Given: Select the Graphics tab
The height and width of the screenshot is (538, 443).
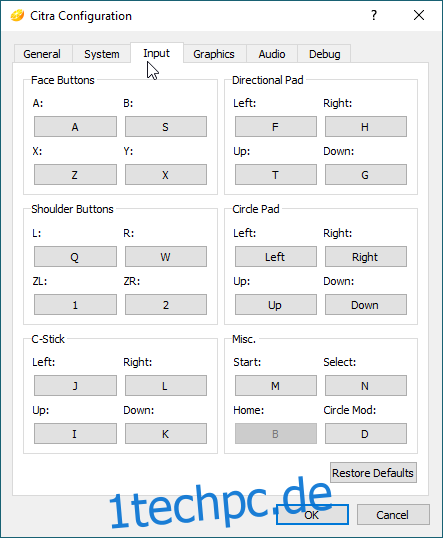Looking at the screenshot, I should point(214,54).
